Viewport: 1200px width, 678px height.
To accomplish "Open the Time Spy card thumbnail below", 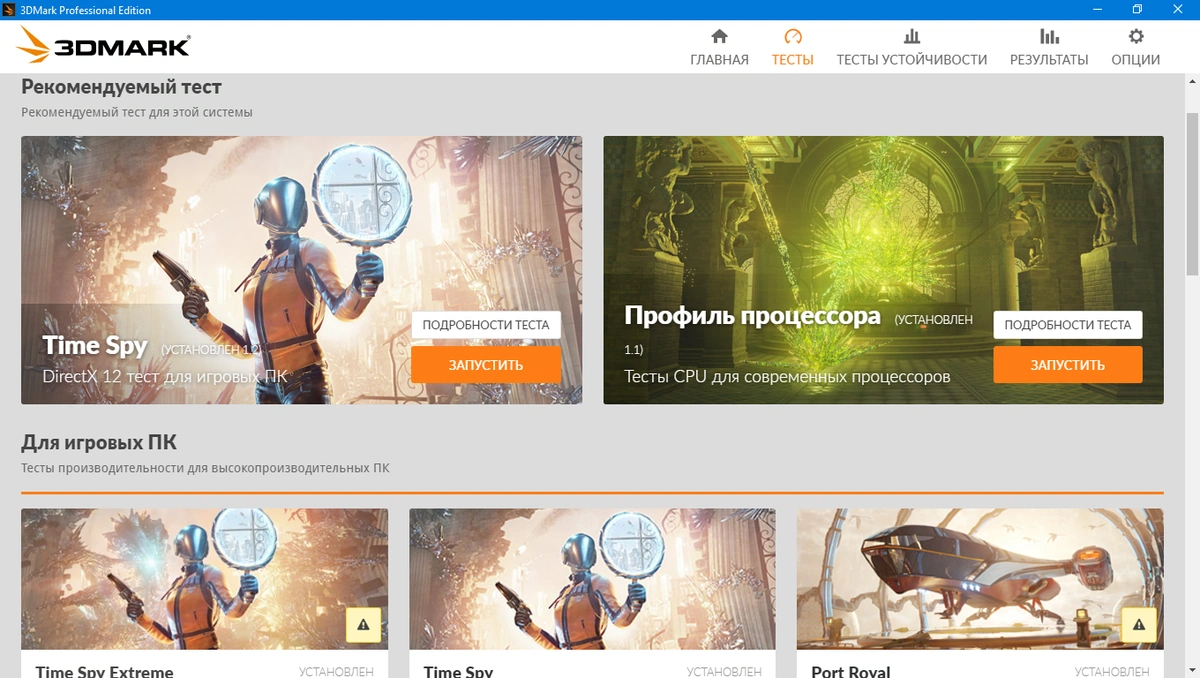I will coord(592,580).
